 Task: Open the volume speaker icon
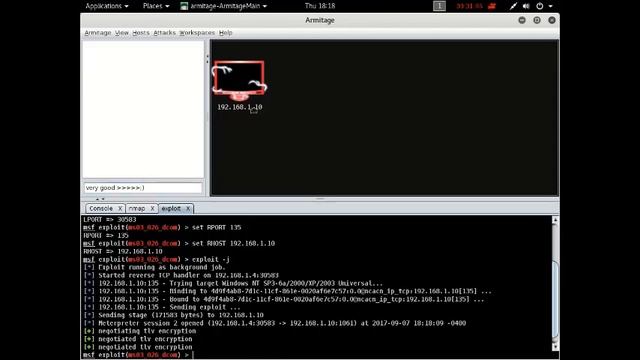526,6
